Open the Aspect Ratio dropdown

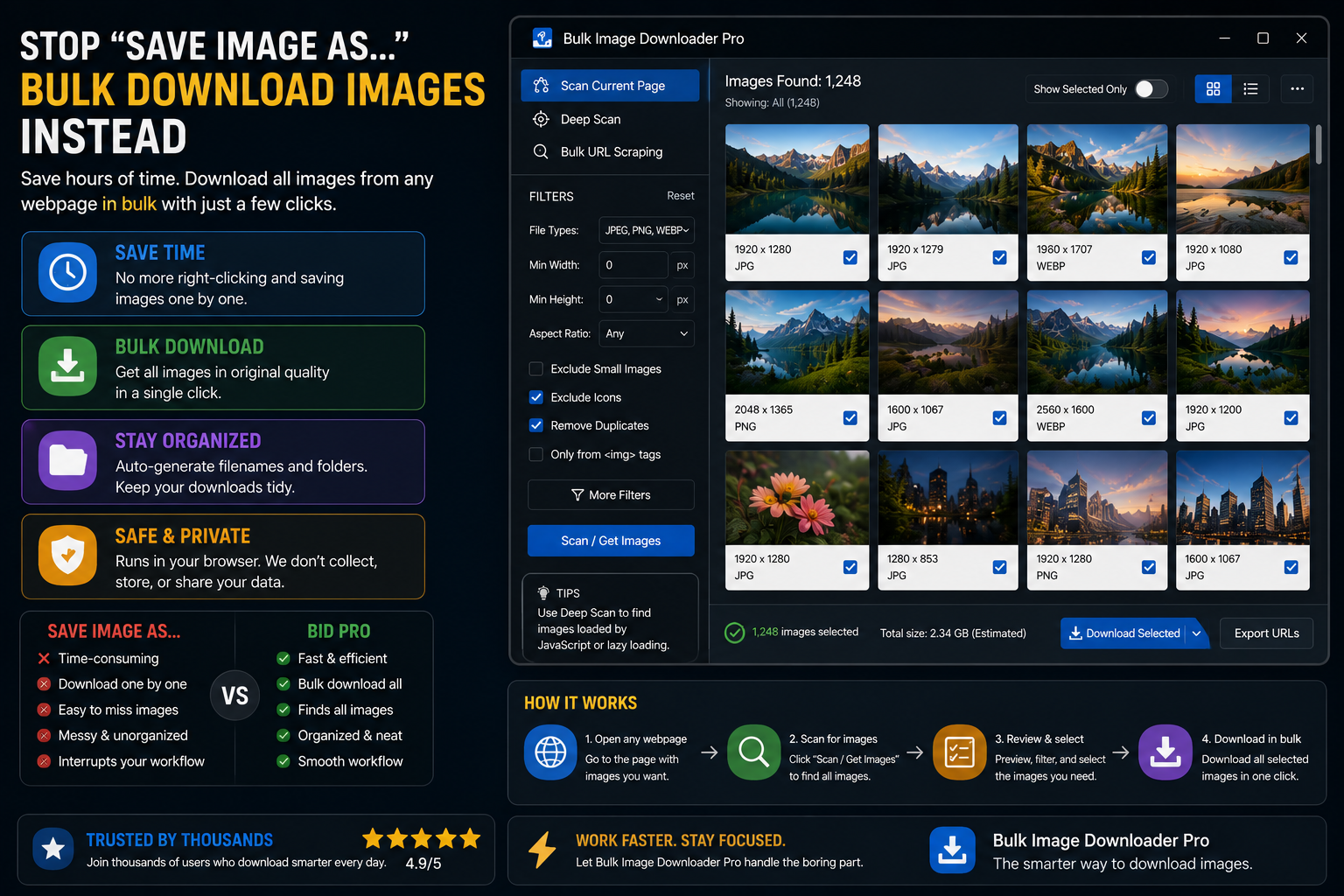647,333
